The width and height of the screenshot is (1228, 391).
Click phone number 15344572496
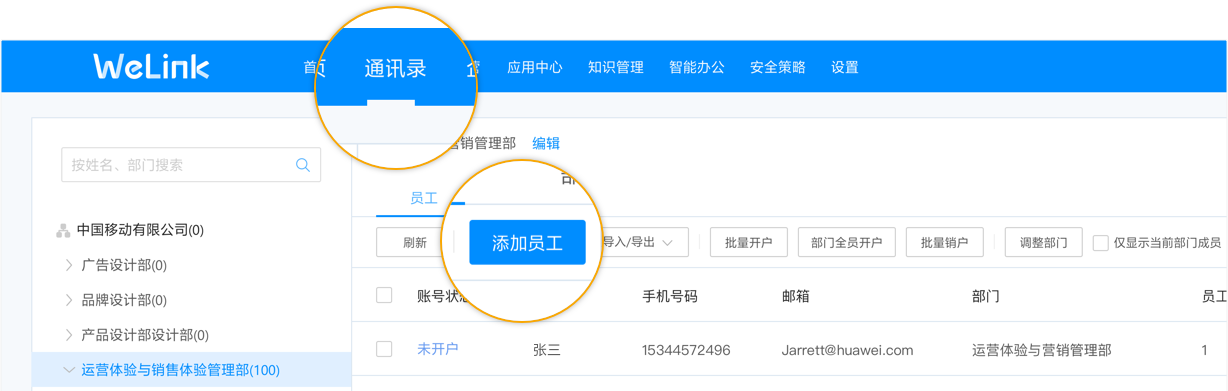click(x=686, y=350)
